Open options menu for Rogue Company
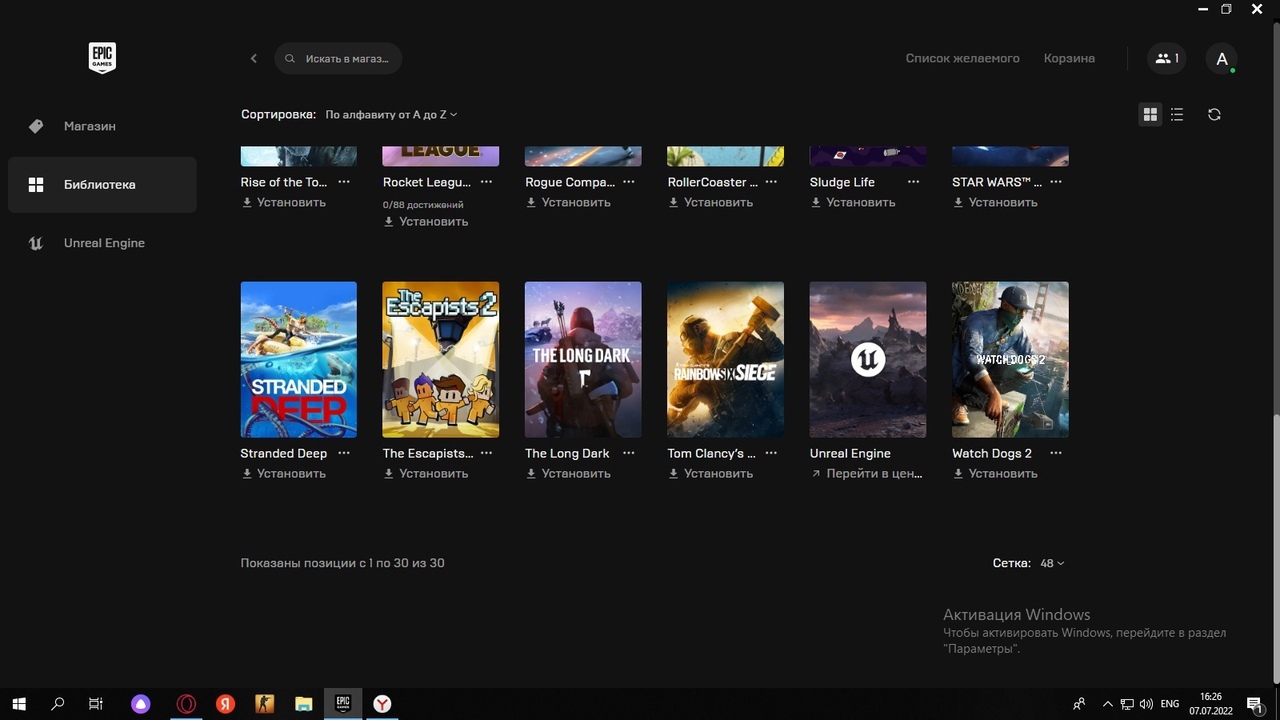Screen dimensions: 1280x720 pyautogui.click(x=629, y=182)
